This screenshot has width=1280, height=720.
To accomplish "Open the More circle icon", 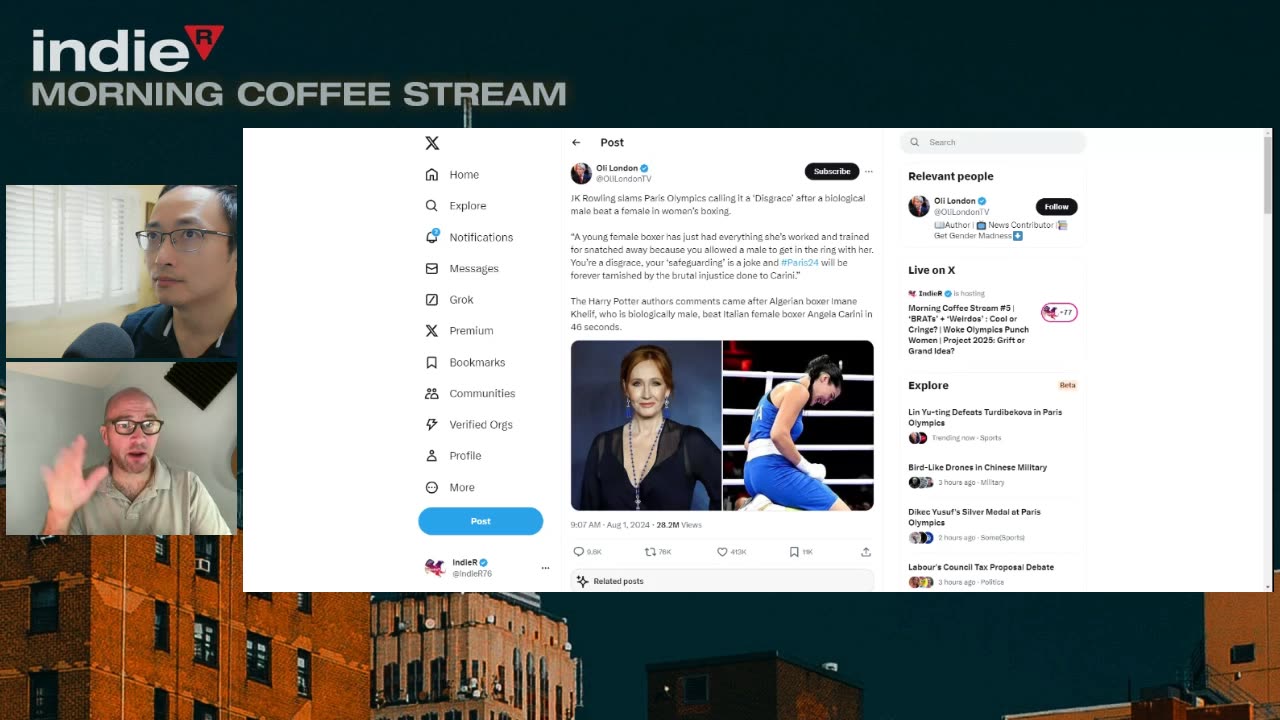I will (432, 487).
